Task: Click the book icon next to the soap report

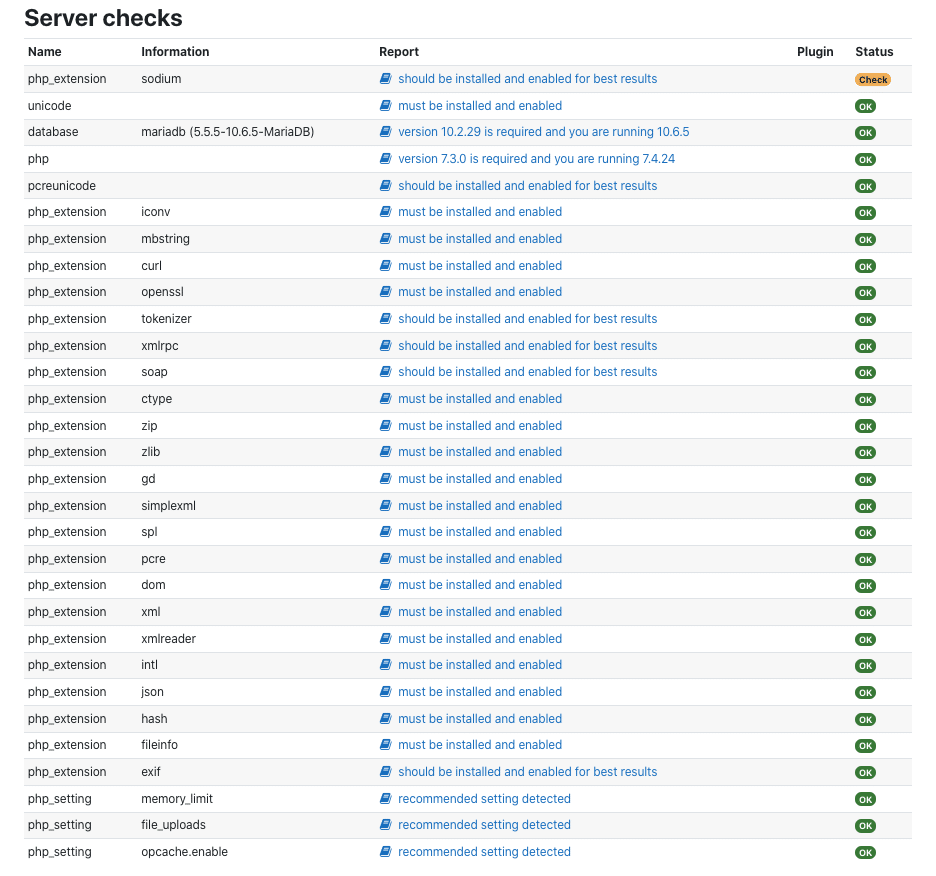Action: tap(386, 371)
